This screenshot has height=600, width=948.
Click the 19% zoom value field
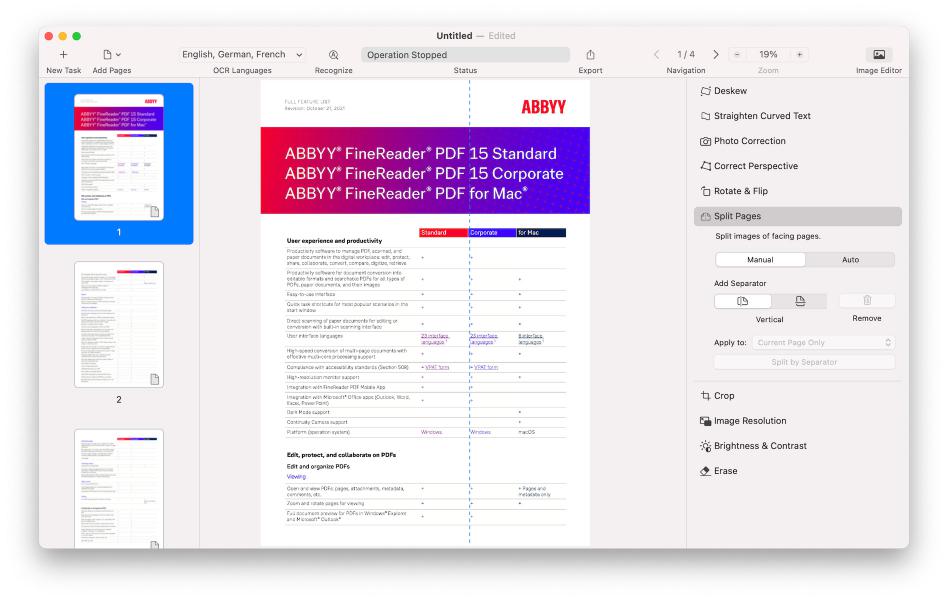768,54
